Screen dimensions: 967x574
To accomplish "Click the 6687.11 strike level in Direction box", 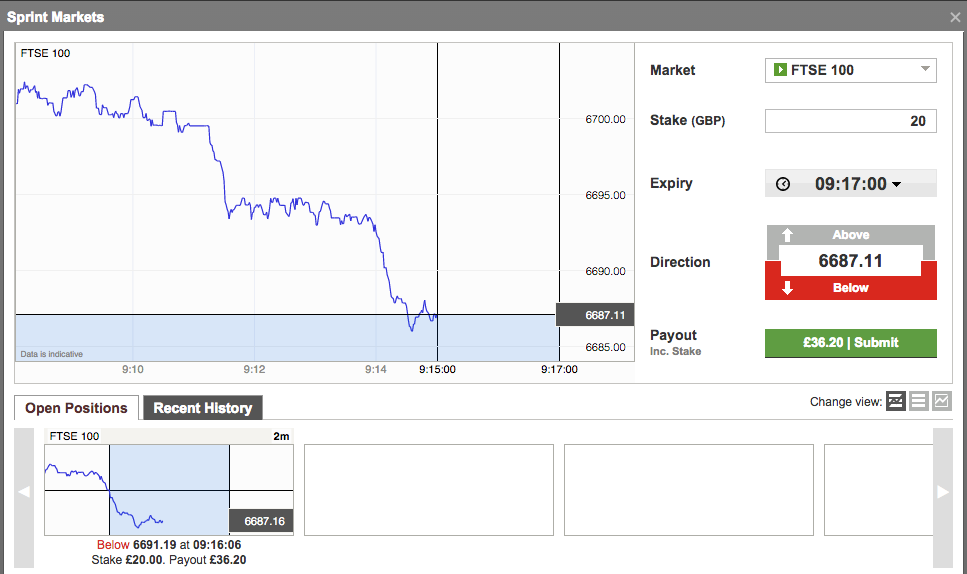I will coord(850,261).
